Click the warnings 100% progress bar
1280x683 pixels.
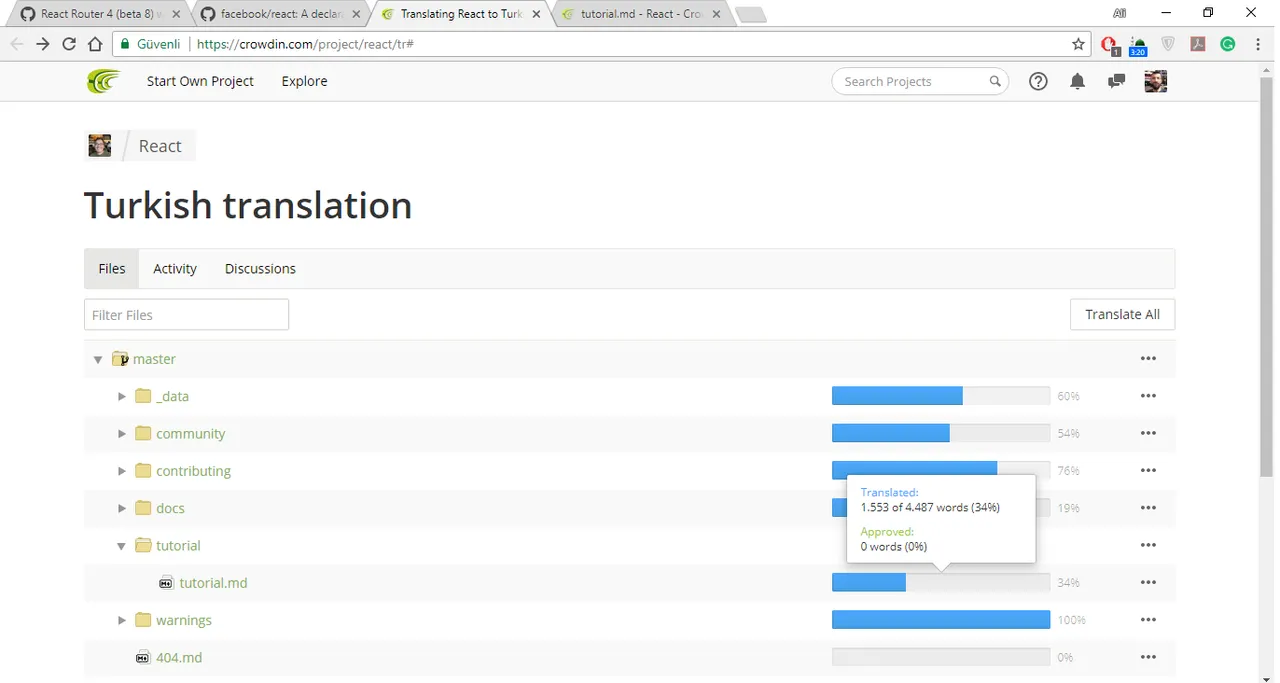point(941,620)
